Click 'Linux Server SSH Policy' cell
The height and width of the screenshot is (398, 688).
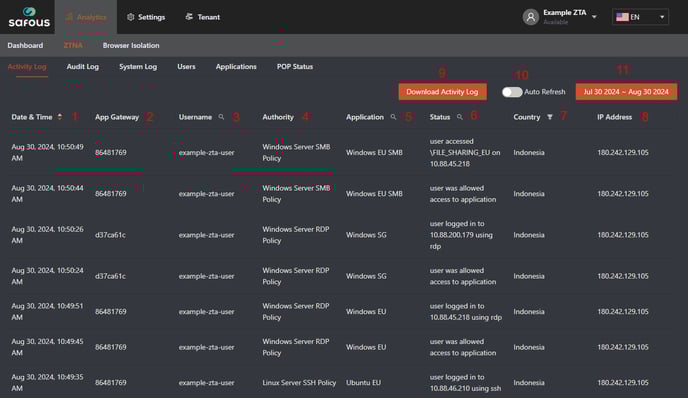[x=299, y=383]
